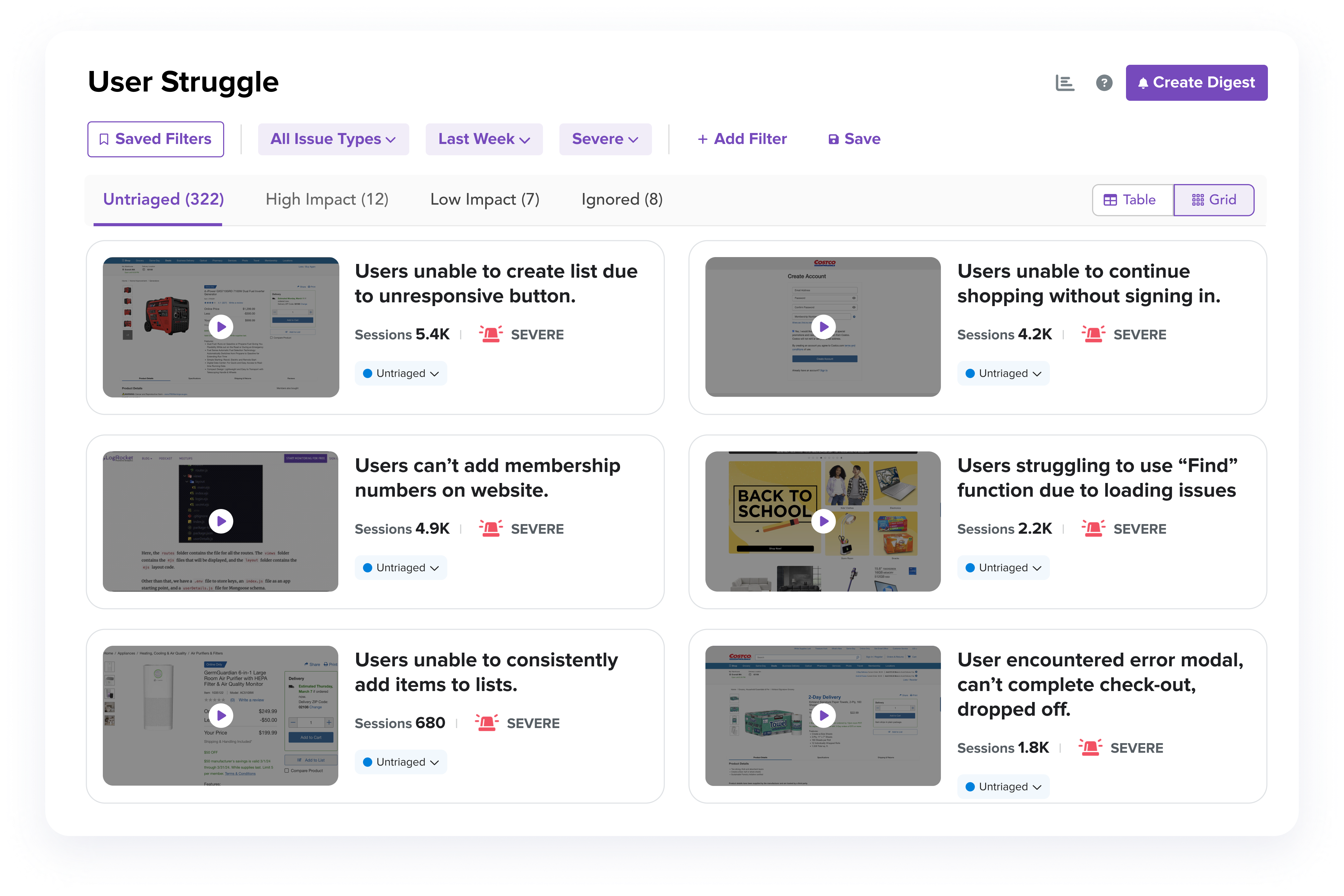
Task: Open the Severe severity filter dropdown
Action: 605,140
